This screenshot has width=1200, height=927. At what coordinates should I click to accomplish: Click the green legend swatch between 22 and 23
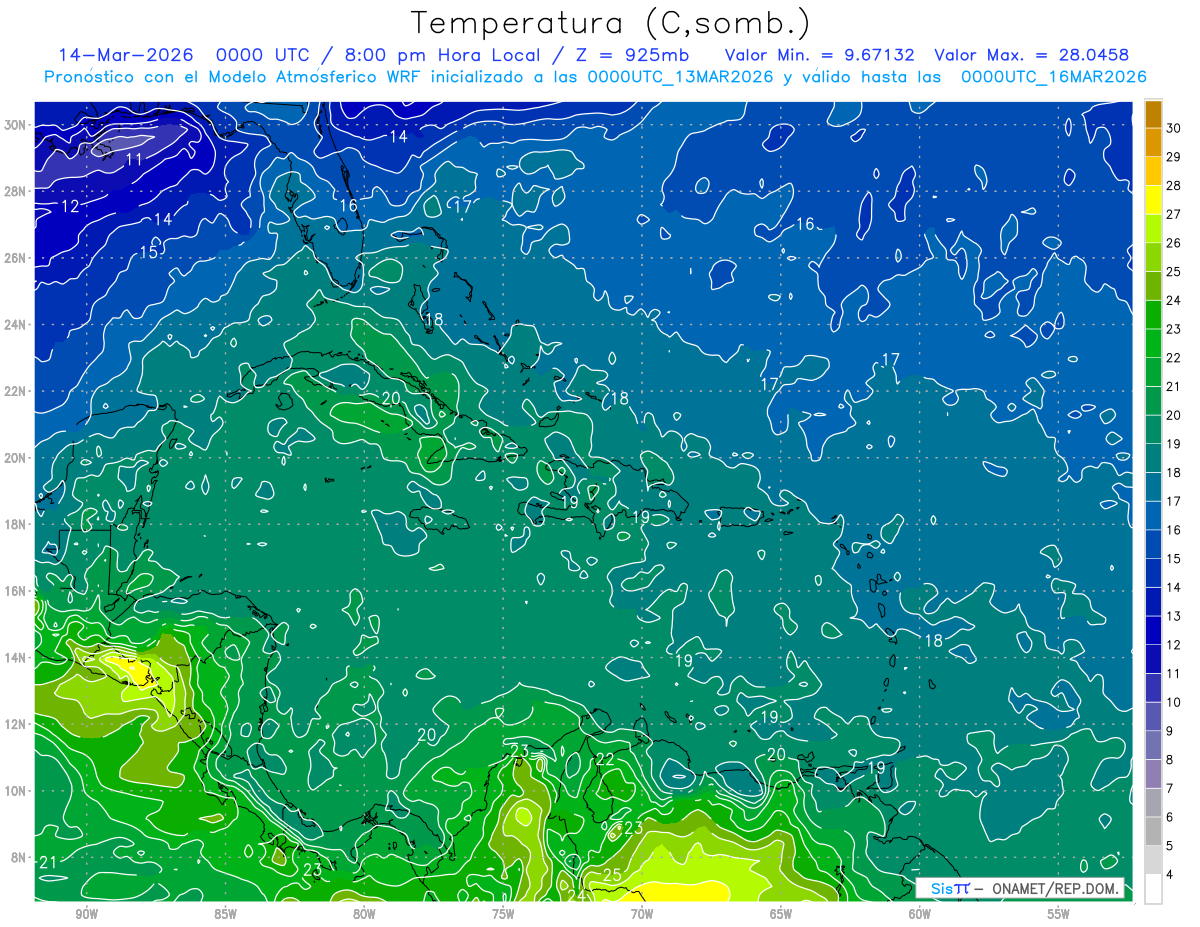click(x=1153, y=344)
